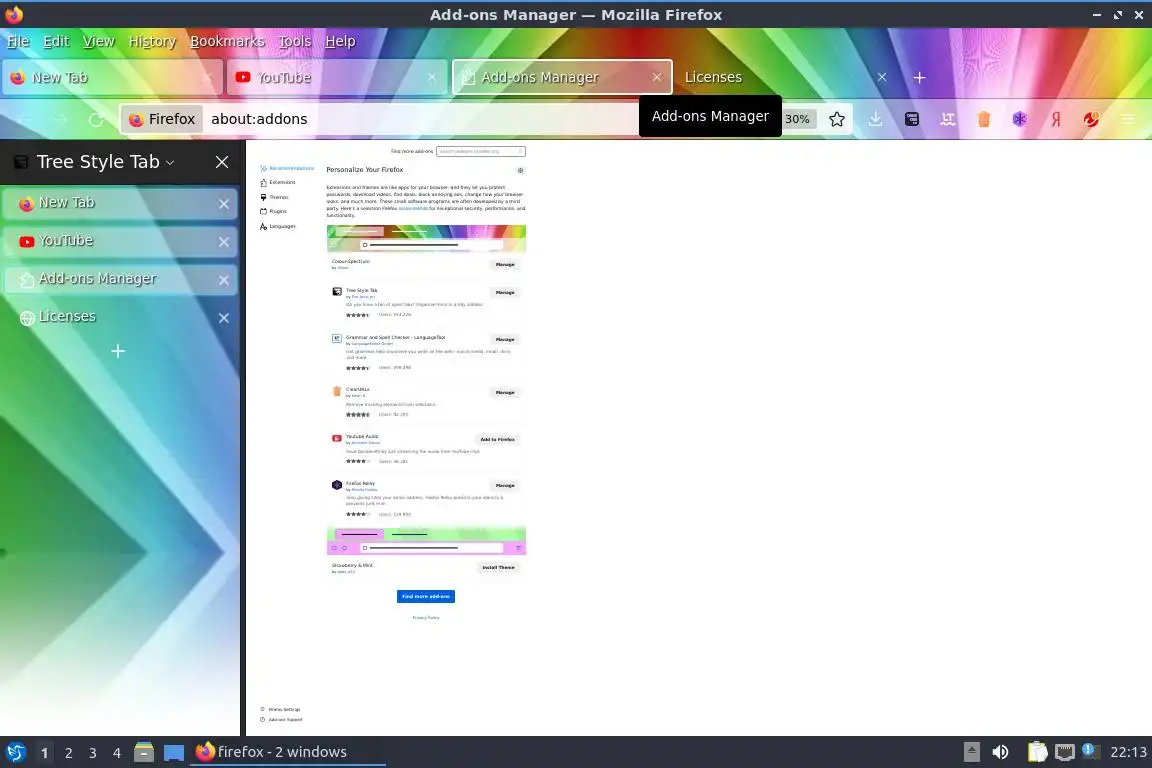Open the volume control in system tray
Screen dimensions: 1152x768
tap(1000, 752)
